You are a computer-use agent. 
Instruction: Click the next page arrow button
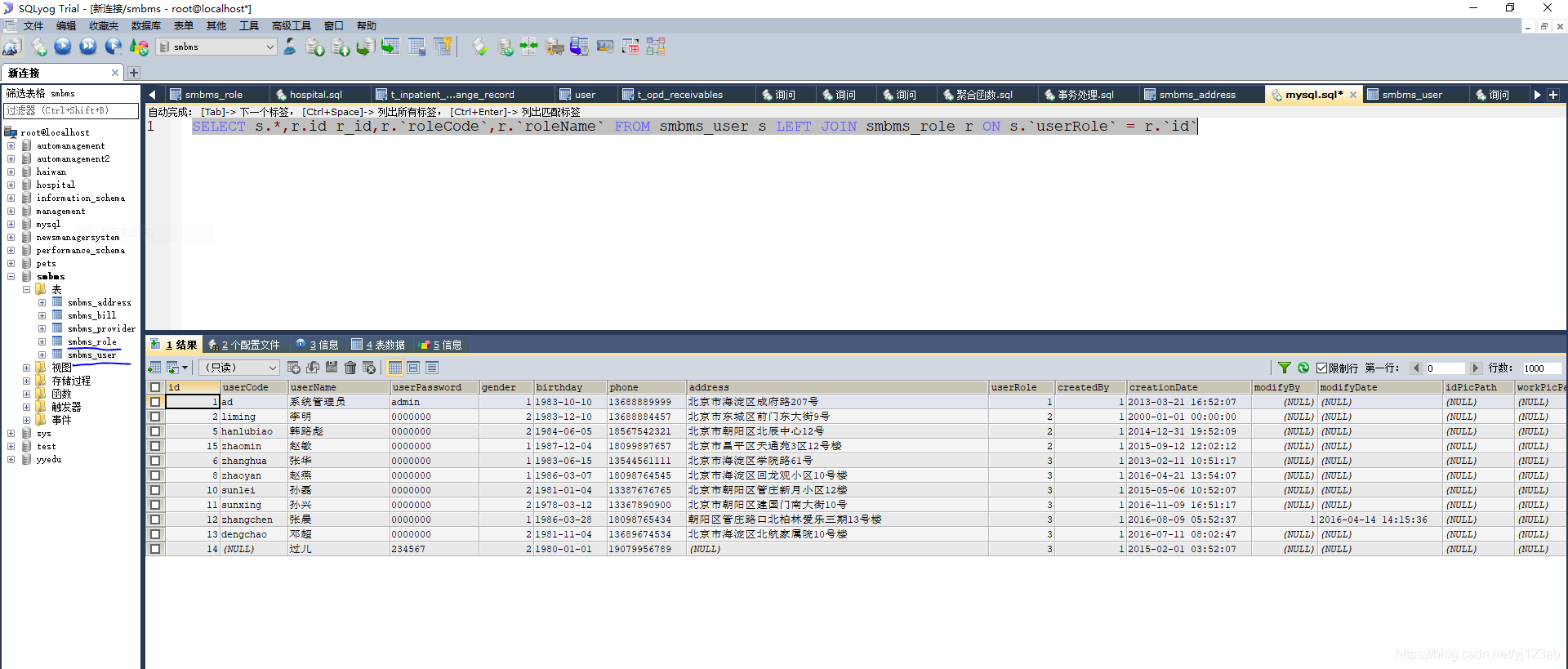click(x=1475, y=368)
